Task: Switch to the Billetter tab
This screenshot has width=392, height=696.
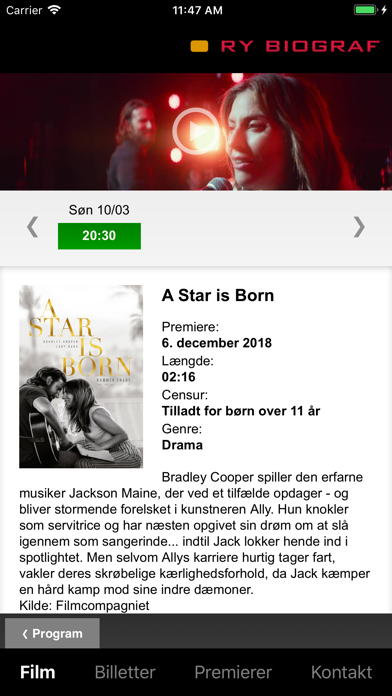Action: (x=125, y=672)
